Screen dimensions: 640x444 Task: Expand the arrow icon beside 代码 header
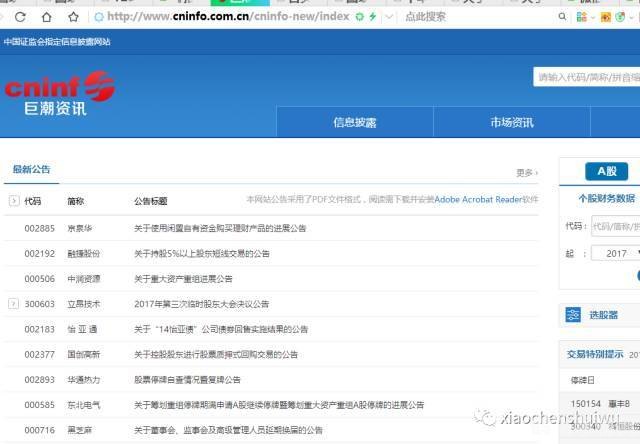point(13,201)
